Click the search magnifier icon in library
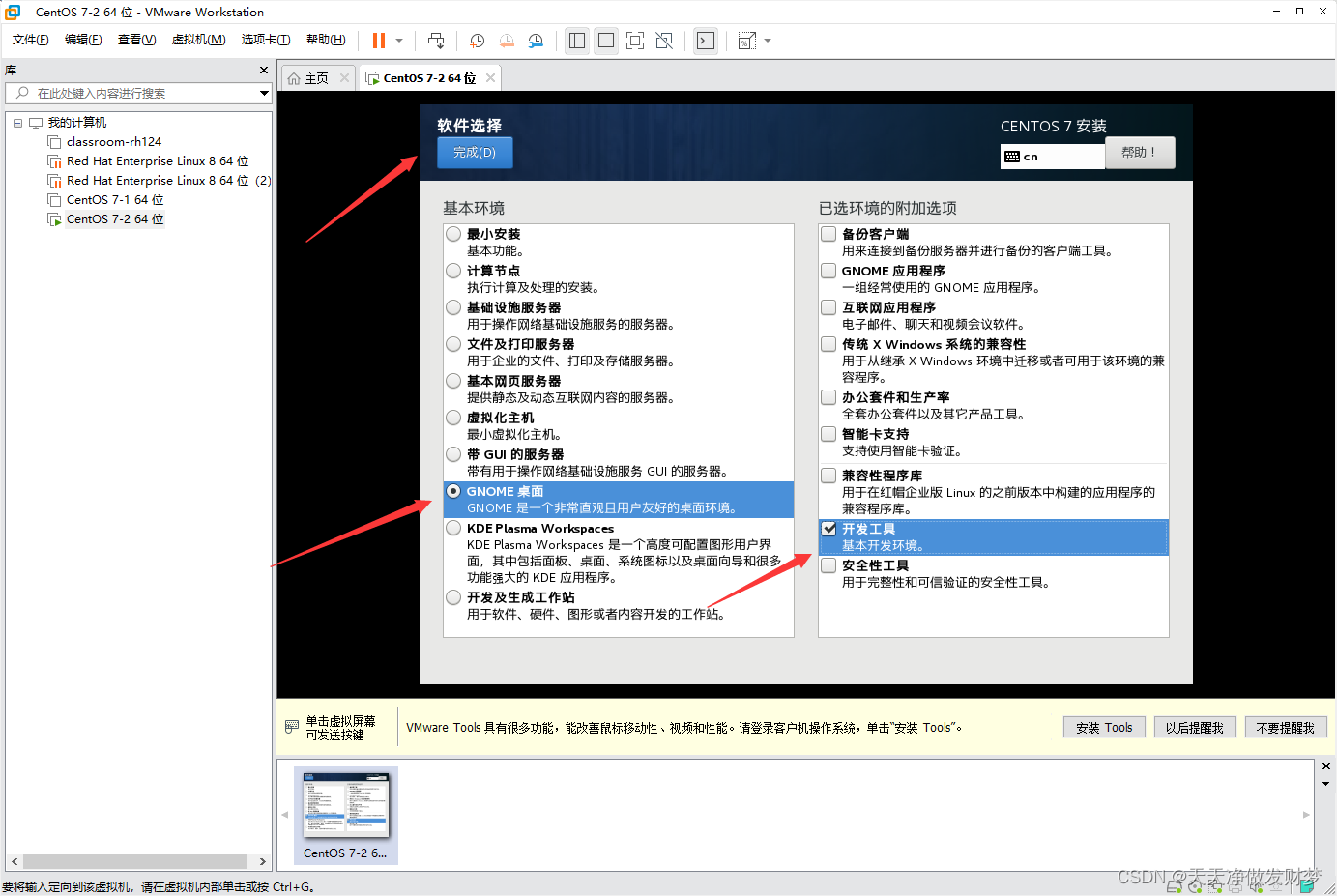1337x896 pixels. coord(23,93)
